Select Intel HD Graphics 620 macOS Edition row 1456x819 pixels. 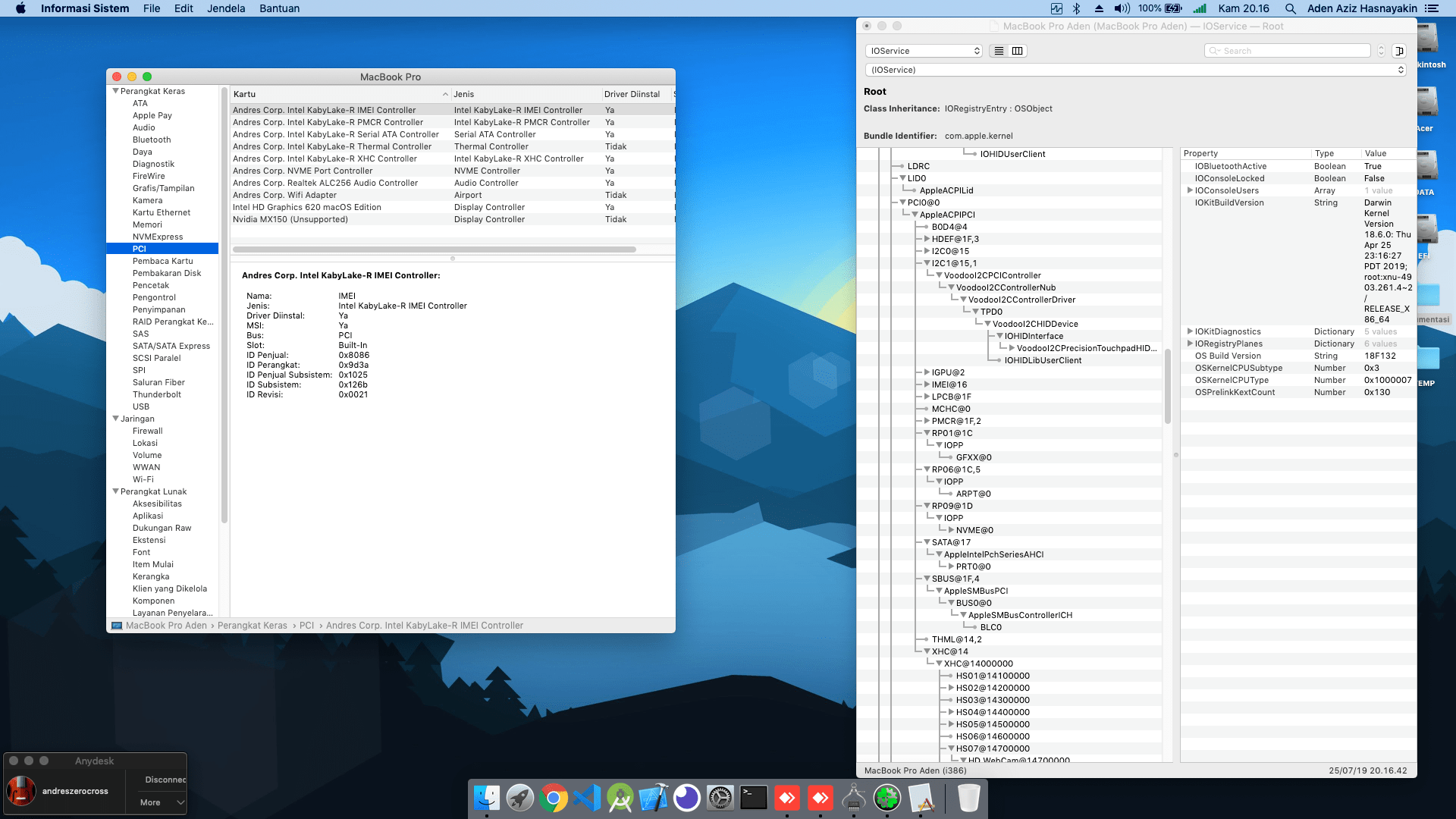pyautogui.click(x=452, y=207)
